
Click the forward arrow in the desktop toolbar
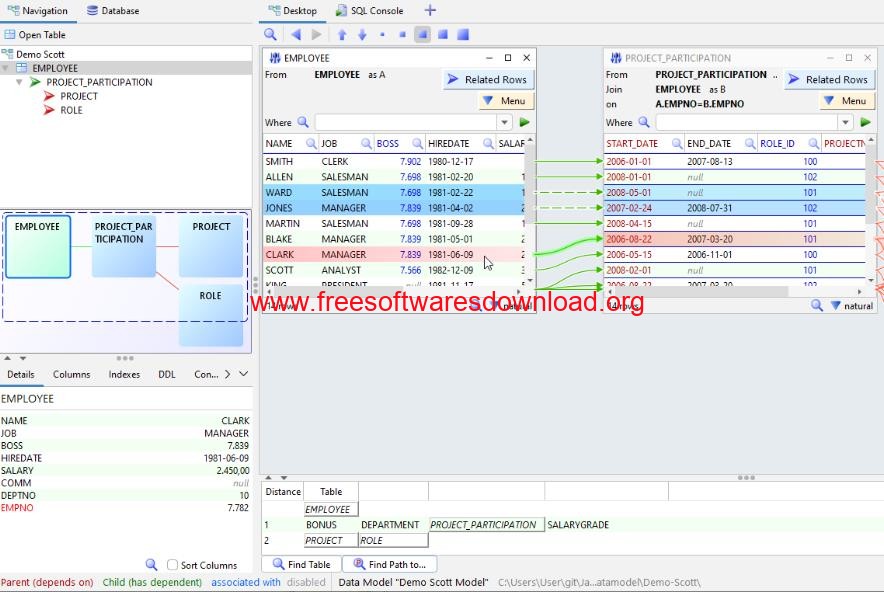317,34
